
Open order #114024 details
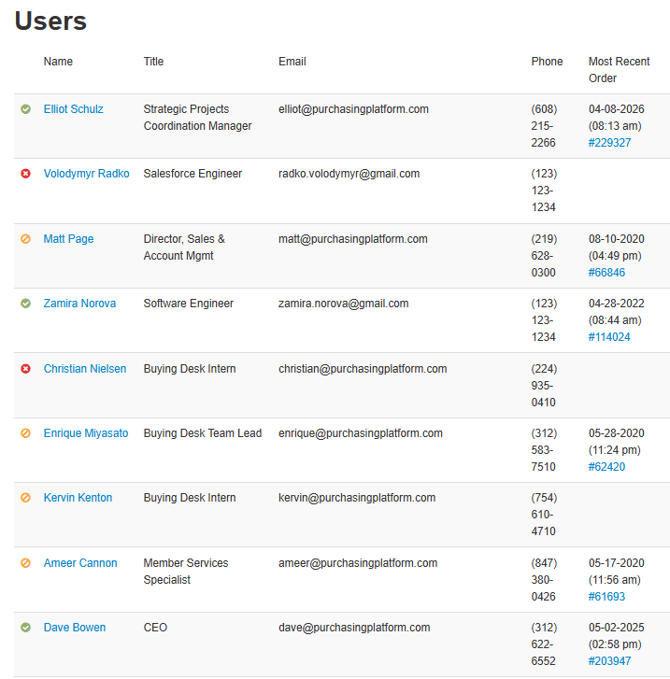point(609,337)
